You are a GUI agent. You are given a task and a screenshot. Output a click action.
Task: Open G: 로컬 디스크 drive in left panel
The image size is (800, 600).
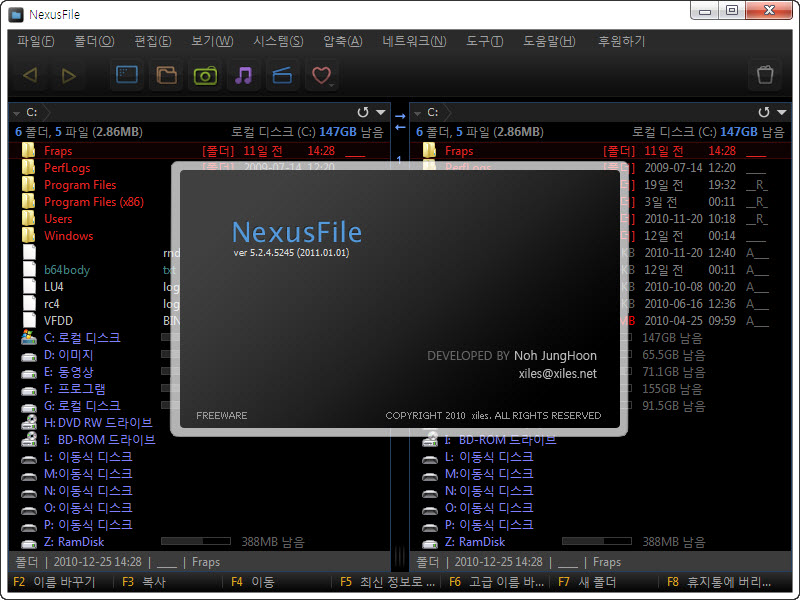82,406
